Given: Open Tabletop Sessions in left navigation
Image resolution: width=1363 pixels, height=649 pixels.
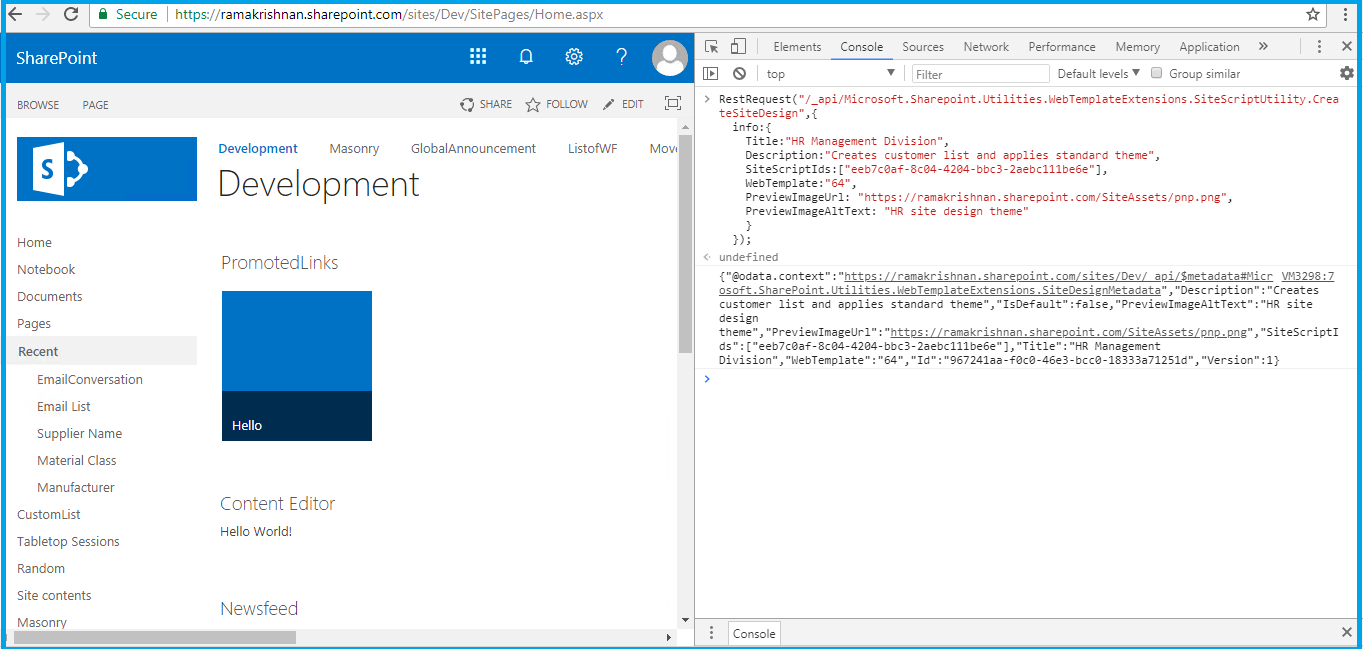Looking at the screenshot, I should (68, 541).
